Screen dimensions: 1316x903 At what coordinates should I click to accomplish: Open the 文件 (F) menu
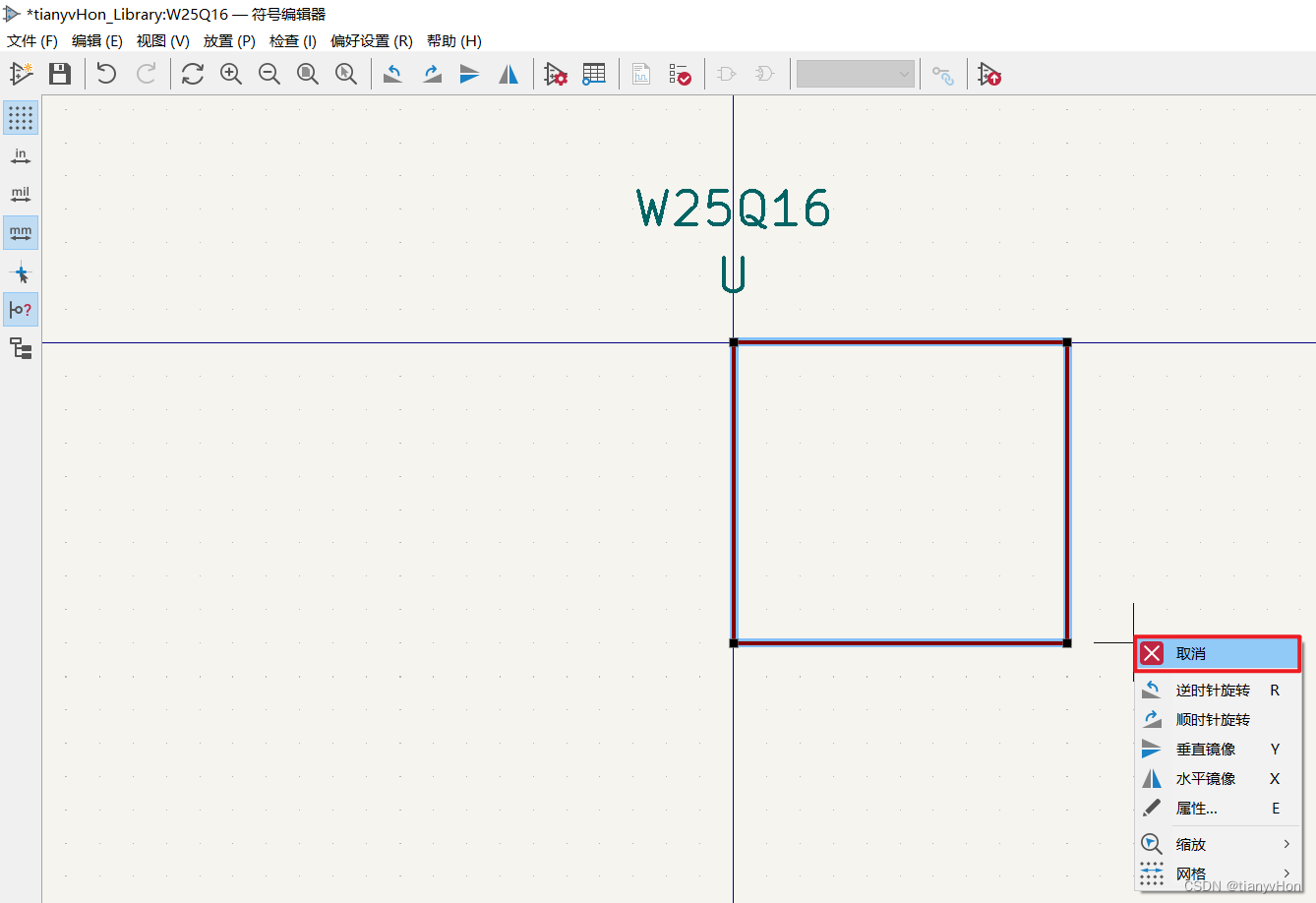32,40
